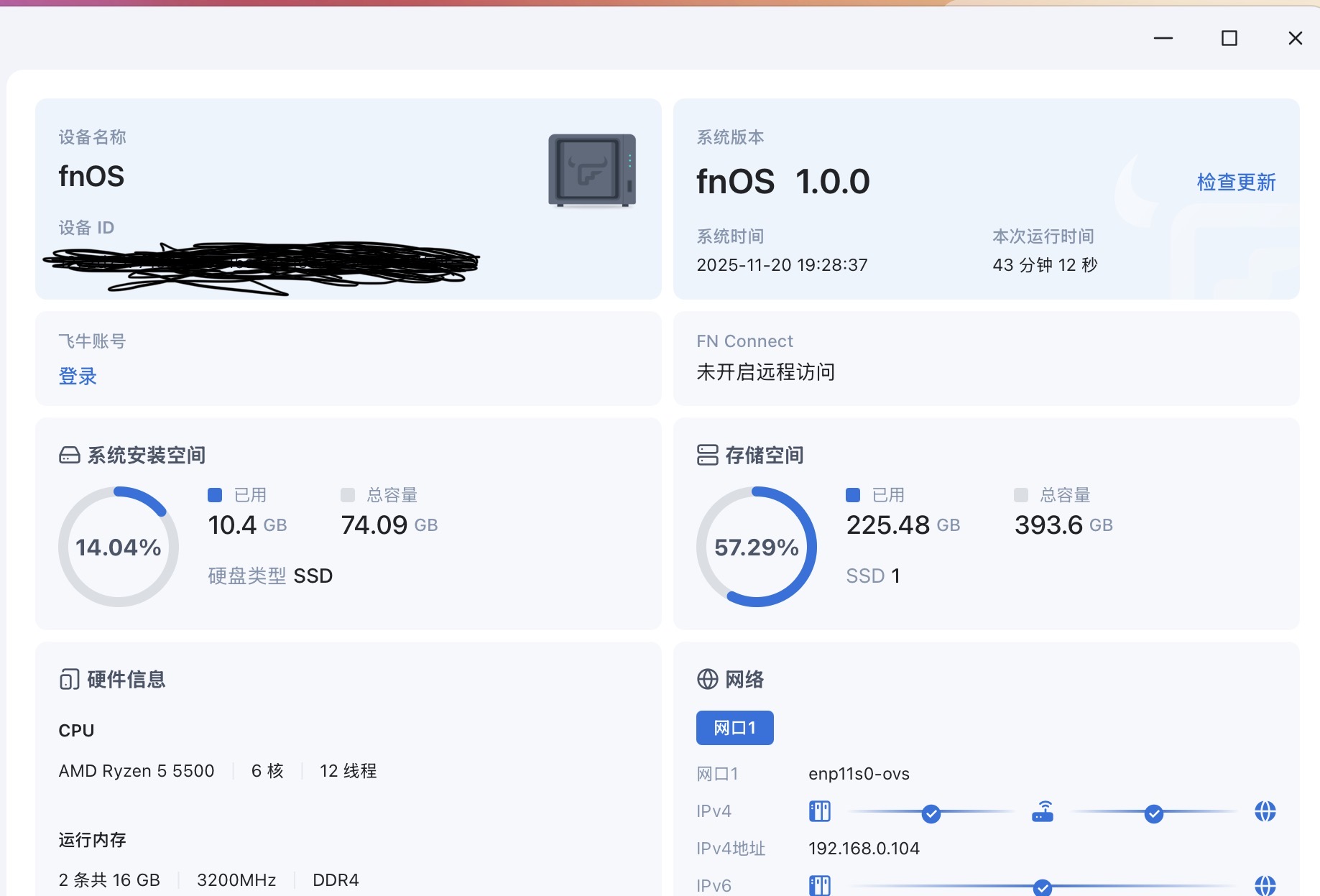Click the device name fnOS
The height and width of the screenshot is (896, 1320).
pyautogui.click(x=91, y=177)
